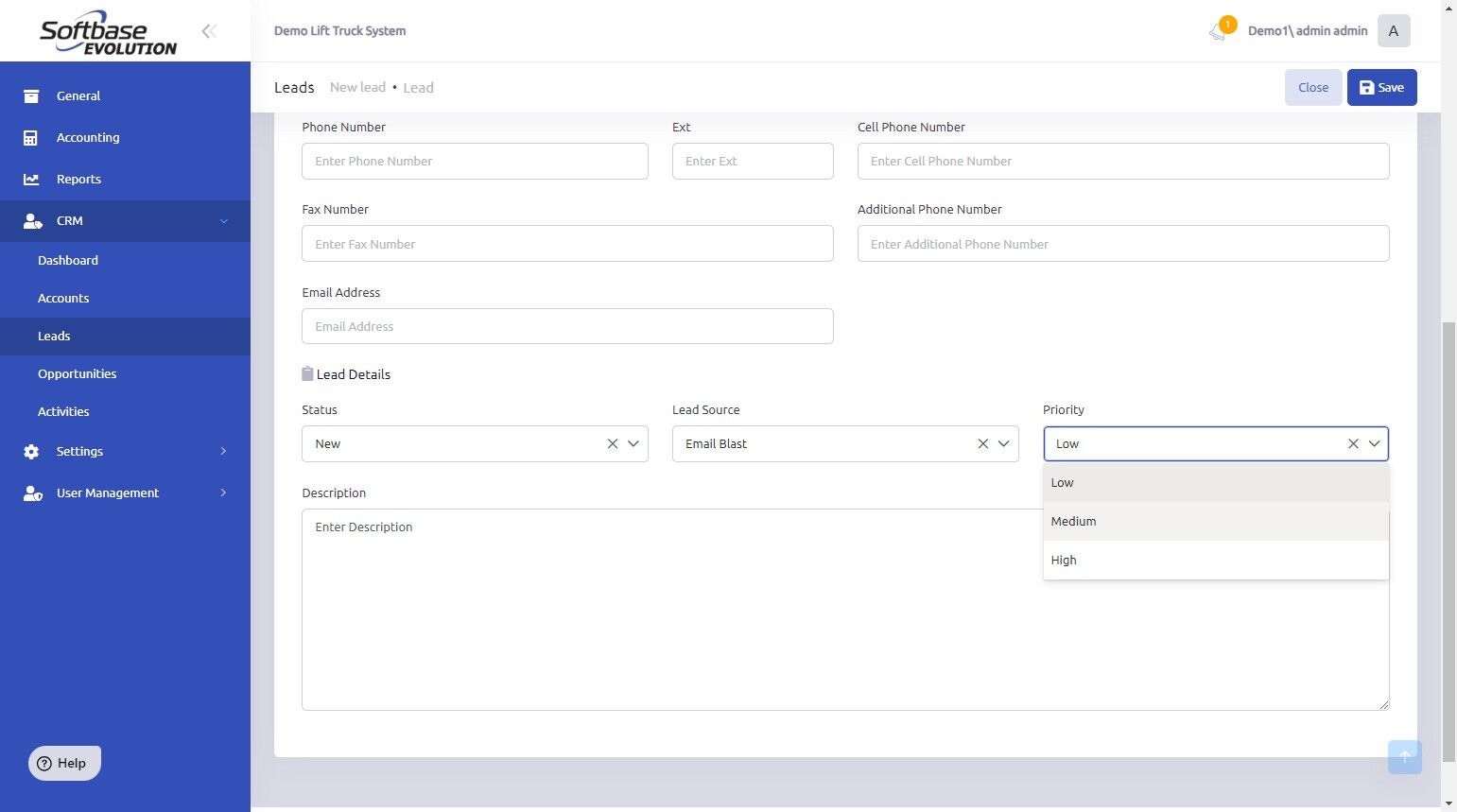Open Opportunities in CRM menu
The height and width of the screenshot is (812, 1457).
click(78, 374)
